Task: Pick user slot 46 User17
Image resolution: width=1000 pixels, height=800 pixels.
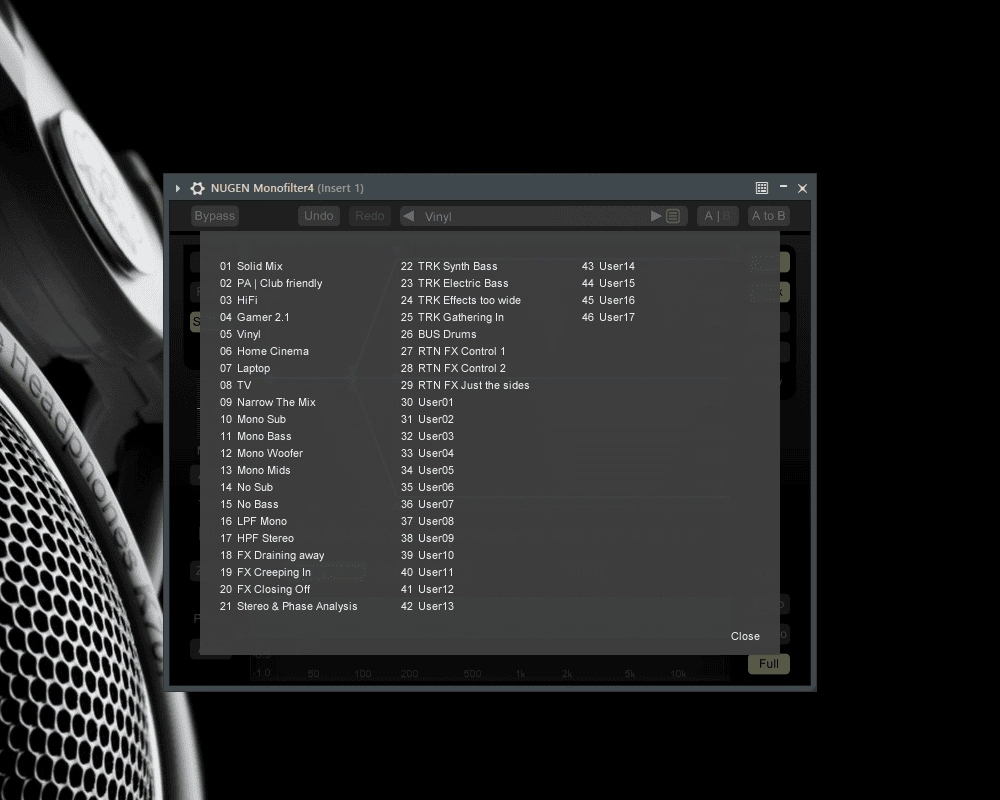Action: pos(608,317)
